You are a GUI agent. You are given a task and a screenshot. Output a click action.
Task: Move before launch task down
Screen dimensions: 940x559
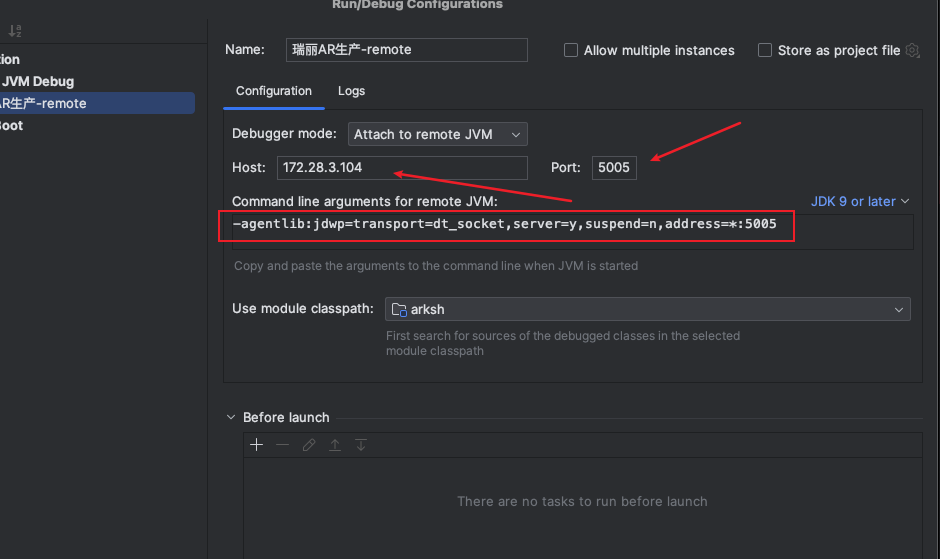tap(361, 445)
